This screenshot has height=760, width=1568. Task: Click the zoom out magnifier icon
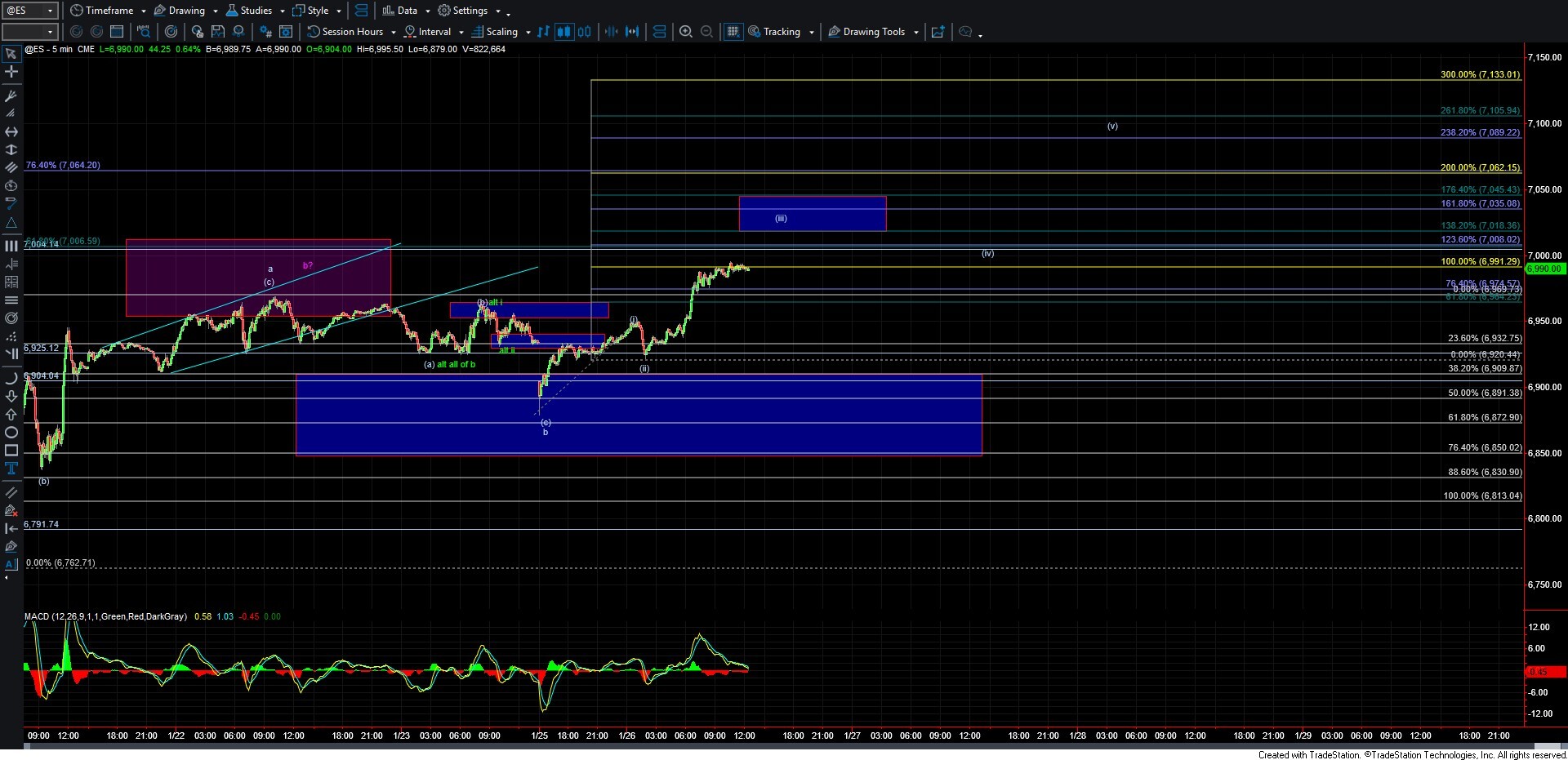coord(706,32)
